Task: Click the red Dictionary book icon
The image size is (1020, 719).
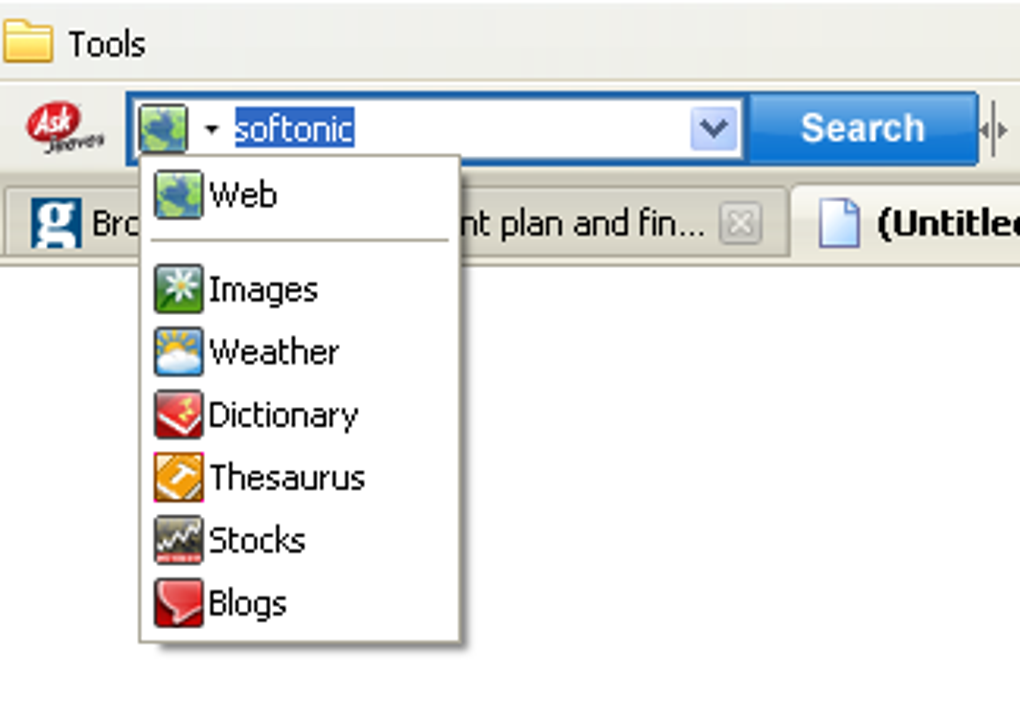Action: coord(178,415)
